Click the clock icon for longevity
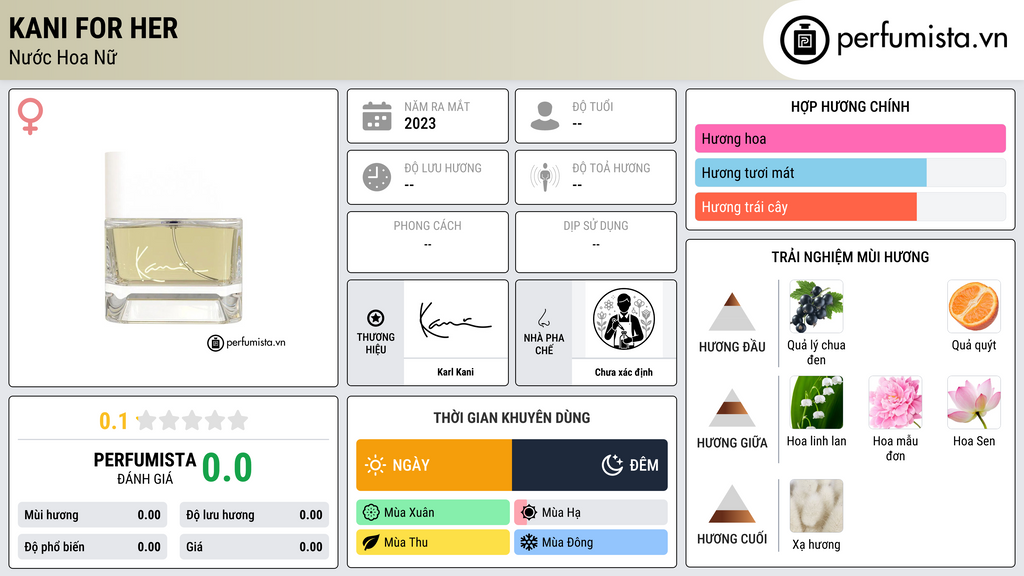The image size is (1024, 576). [x=377, y=177]
